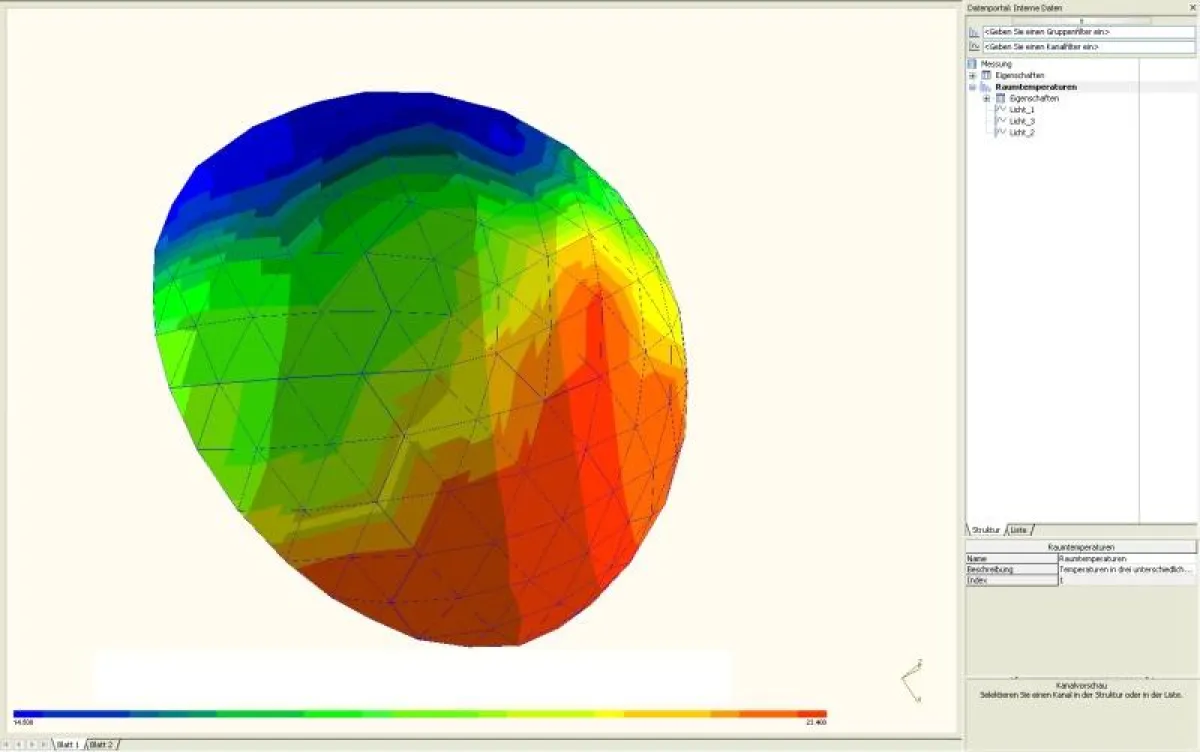Select the Messung tree node
The image size is (1200, 752).
point(996,64)
